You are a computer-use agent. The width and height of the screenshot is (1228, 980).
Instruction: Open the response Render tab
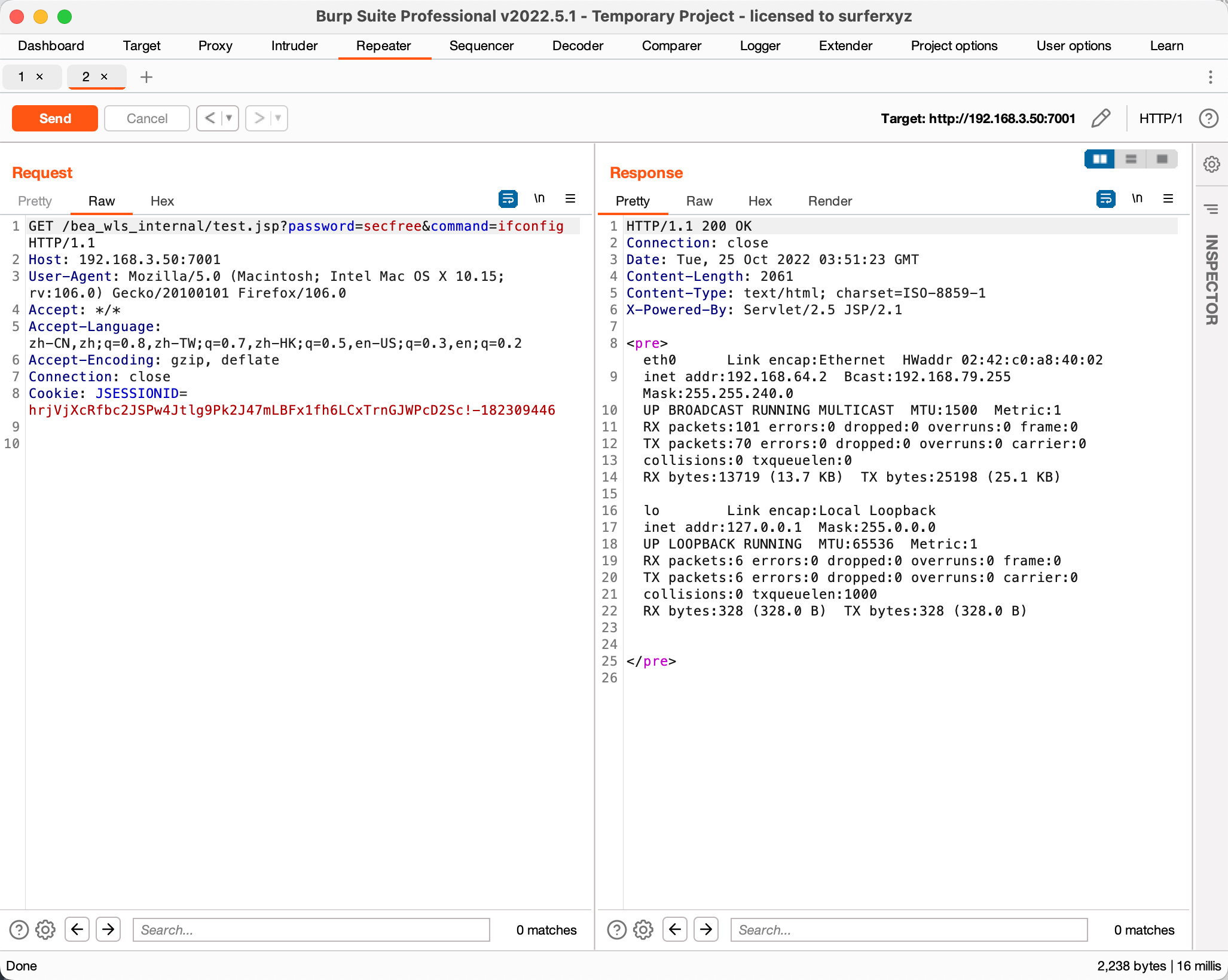point(829,201)
